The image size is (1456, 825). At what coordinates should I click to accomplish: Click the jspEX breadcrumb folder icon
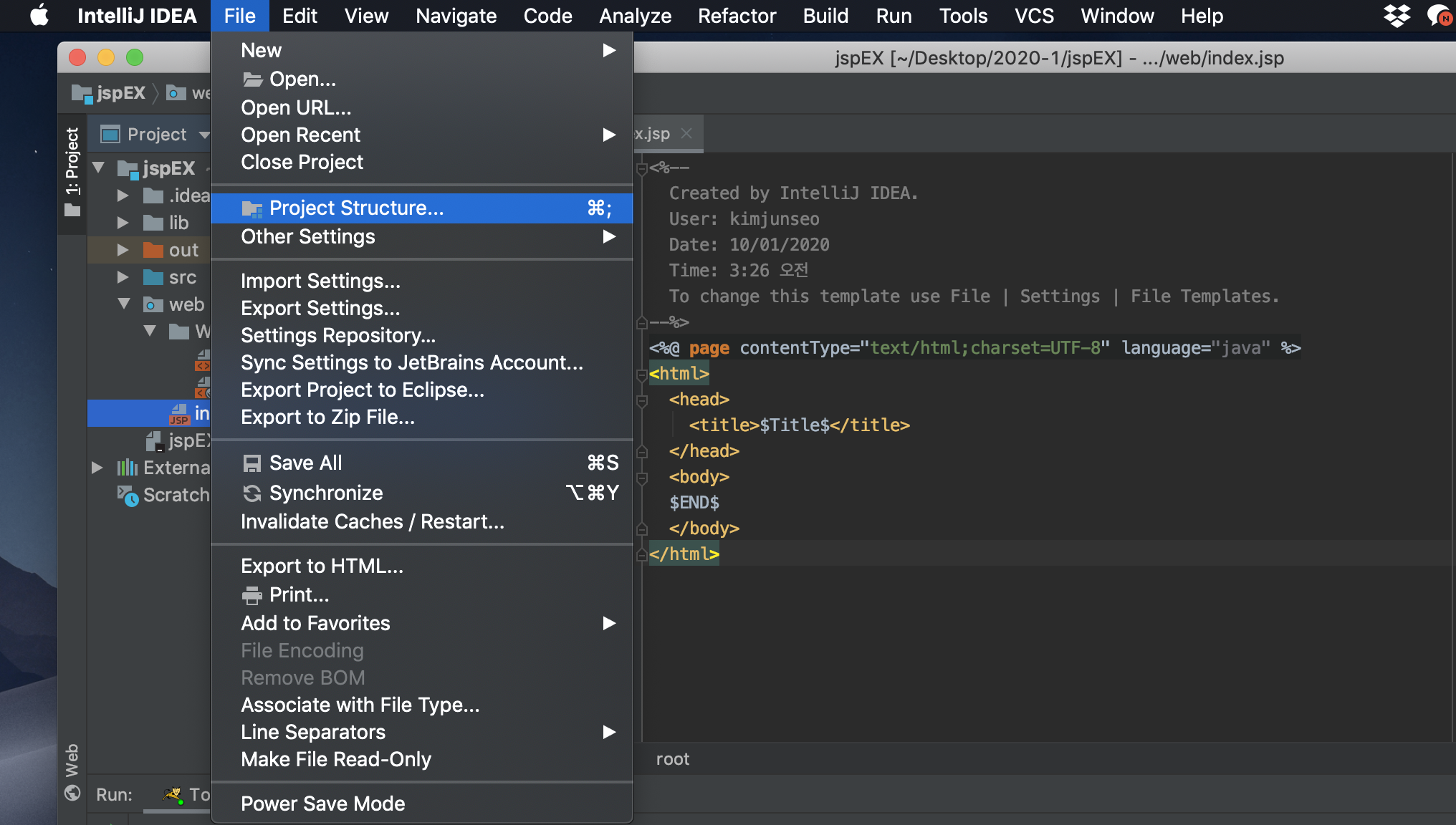pyautogui.click(x=82, y=93)
